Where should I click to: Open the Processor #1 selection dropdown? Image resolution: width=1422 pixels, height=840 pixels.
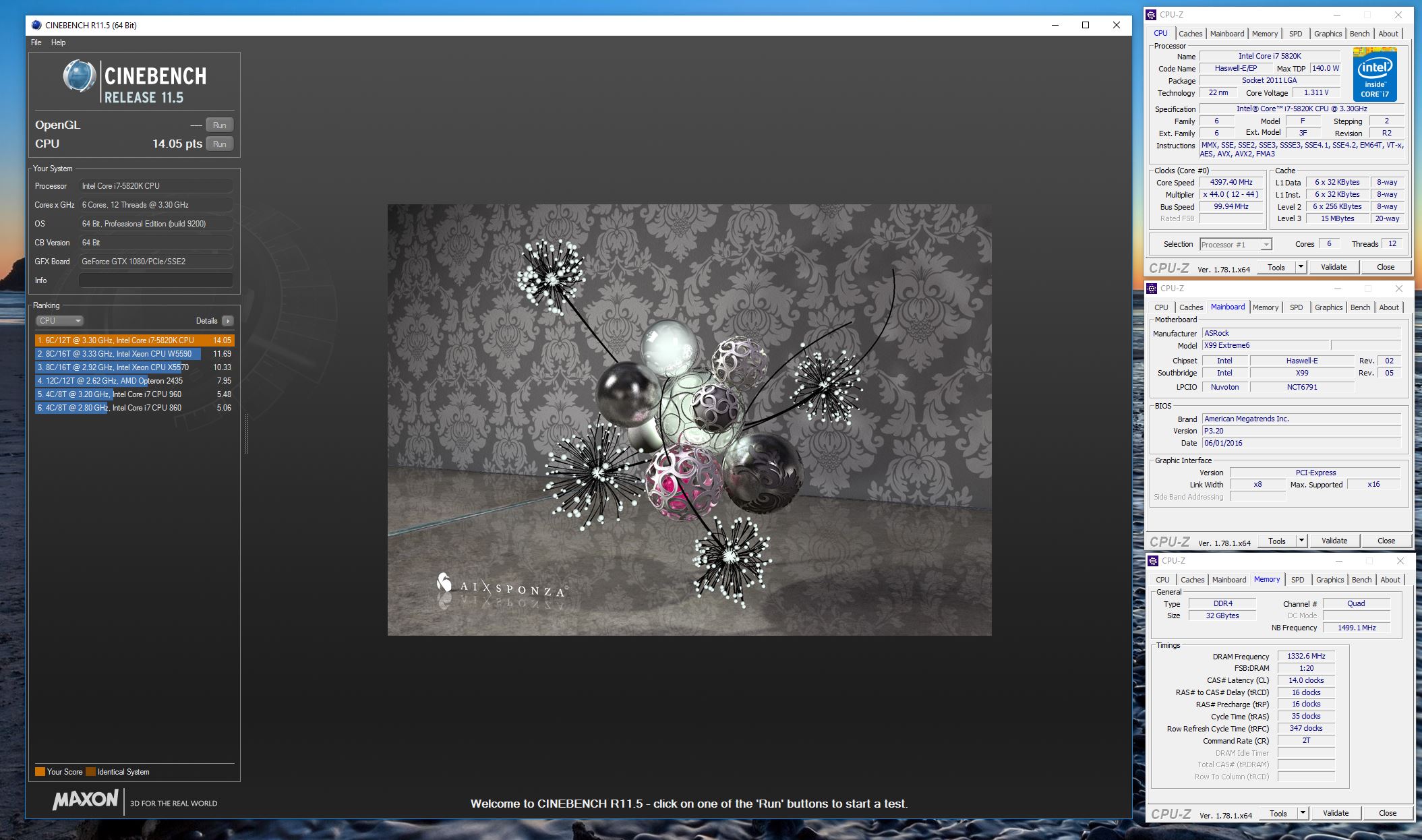(x=1235, y=245)
